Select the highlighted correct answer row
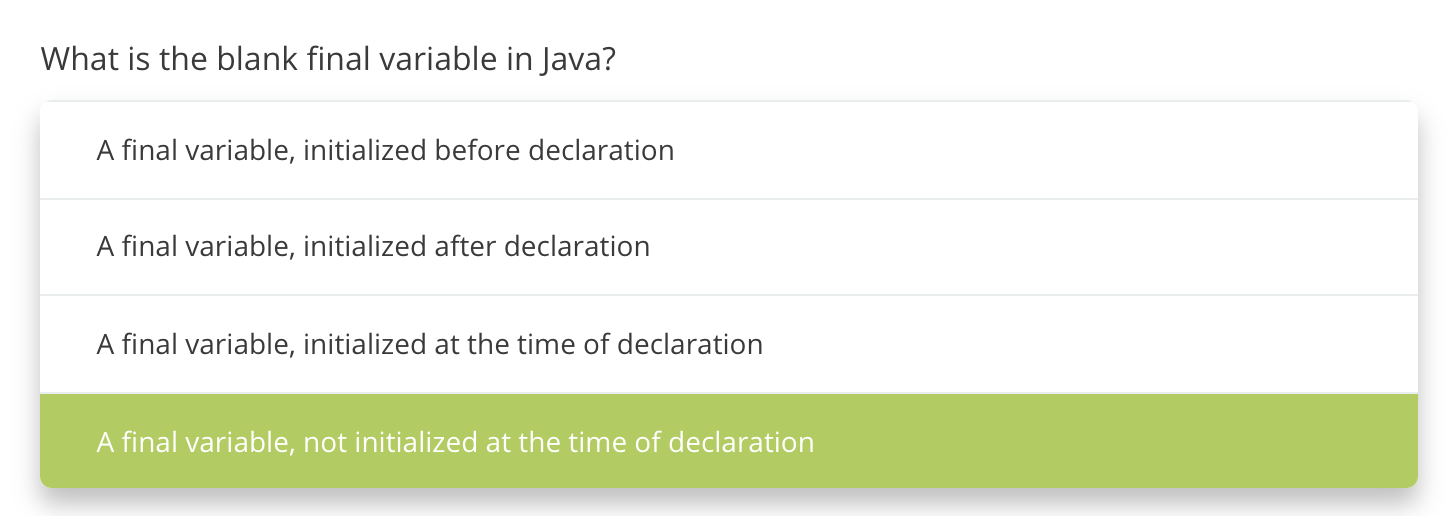 tap(728, 441)
